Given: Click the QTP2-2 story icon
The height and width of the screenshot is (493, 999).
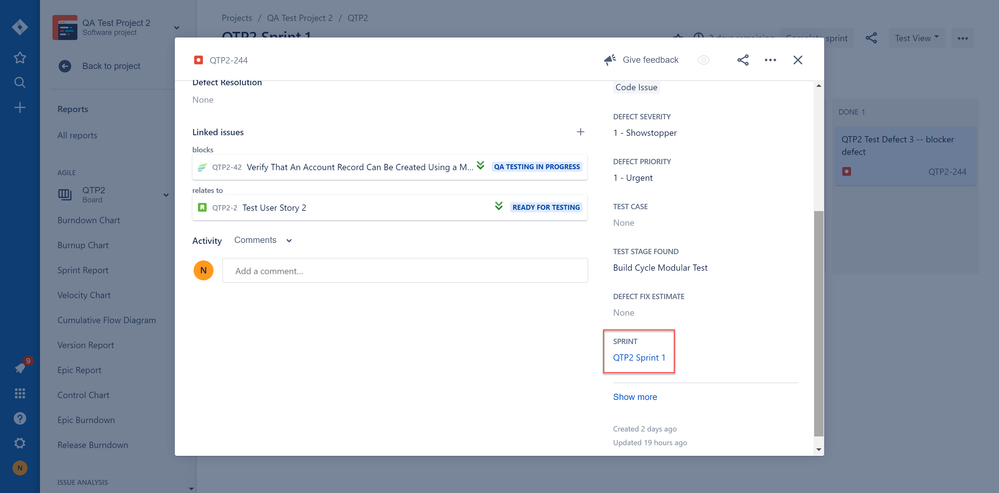Looking at the screenshot, I should tap(202, 207).
